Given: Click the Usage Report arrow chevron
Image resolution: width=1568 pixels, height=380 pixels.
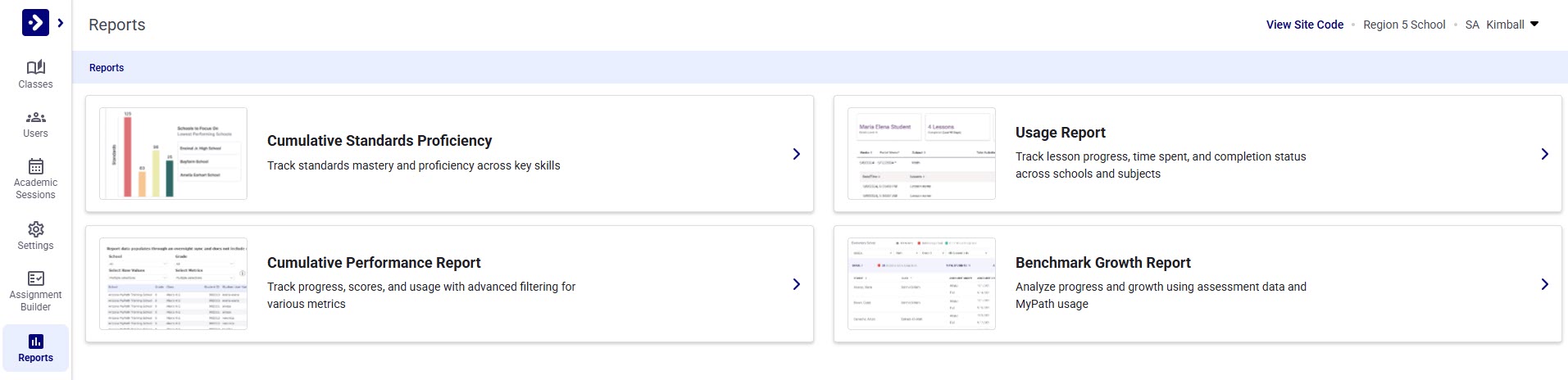Looking at the screenshot, I should pos(1544,154).
